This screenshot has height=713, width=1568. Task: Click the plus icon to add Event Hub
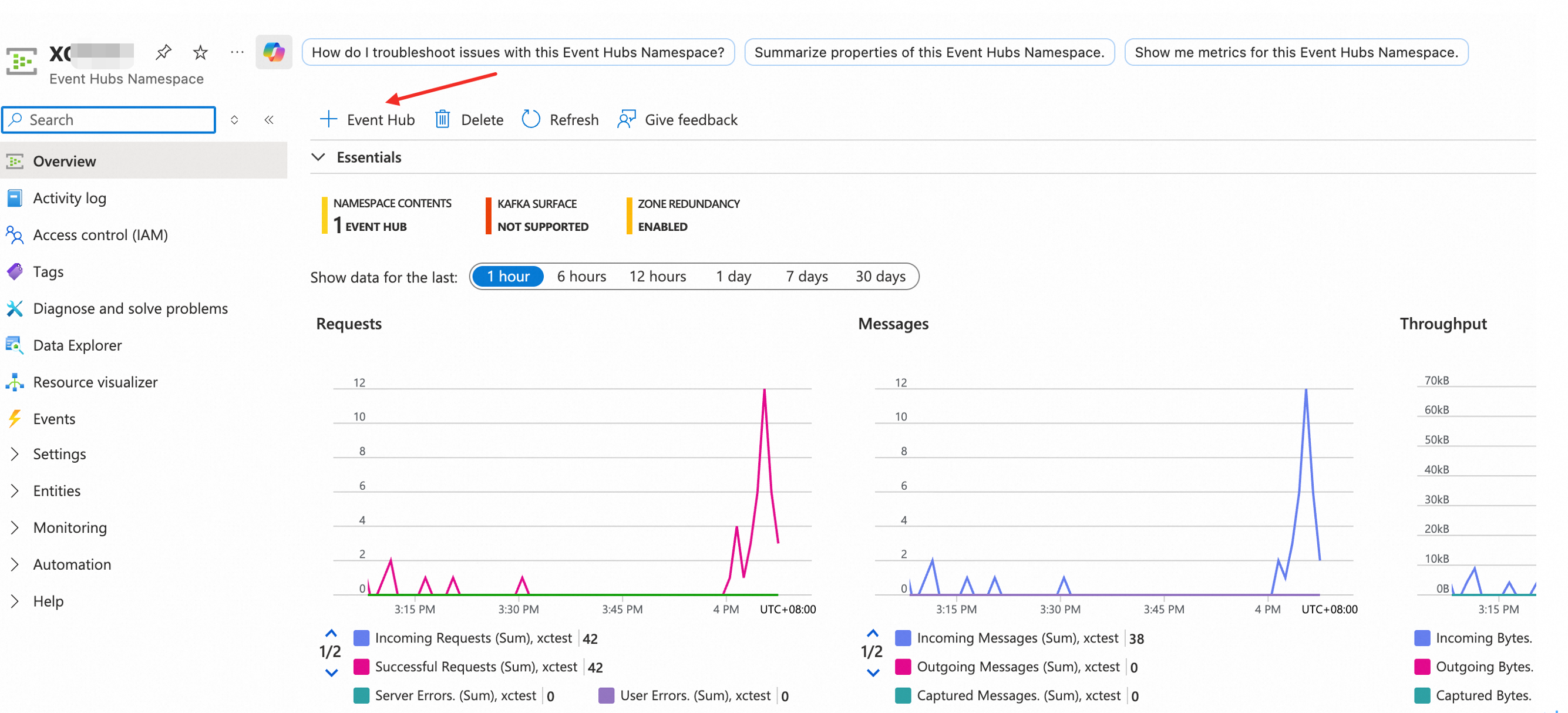pyautogui.click(x=329, y=119)
